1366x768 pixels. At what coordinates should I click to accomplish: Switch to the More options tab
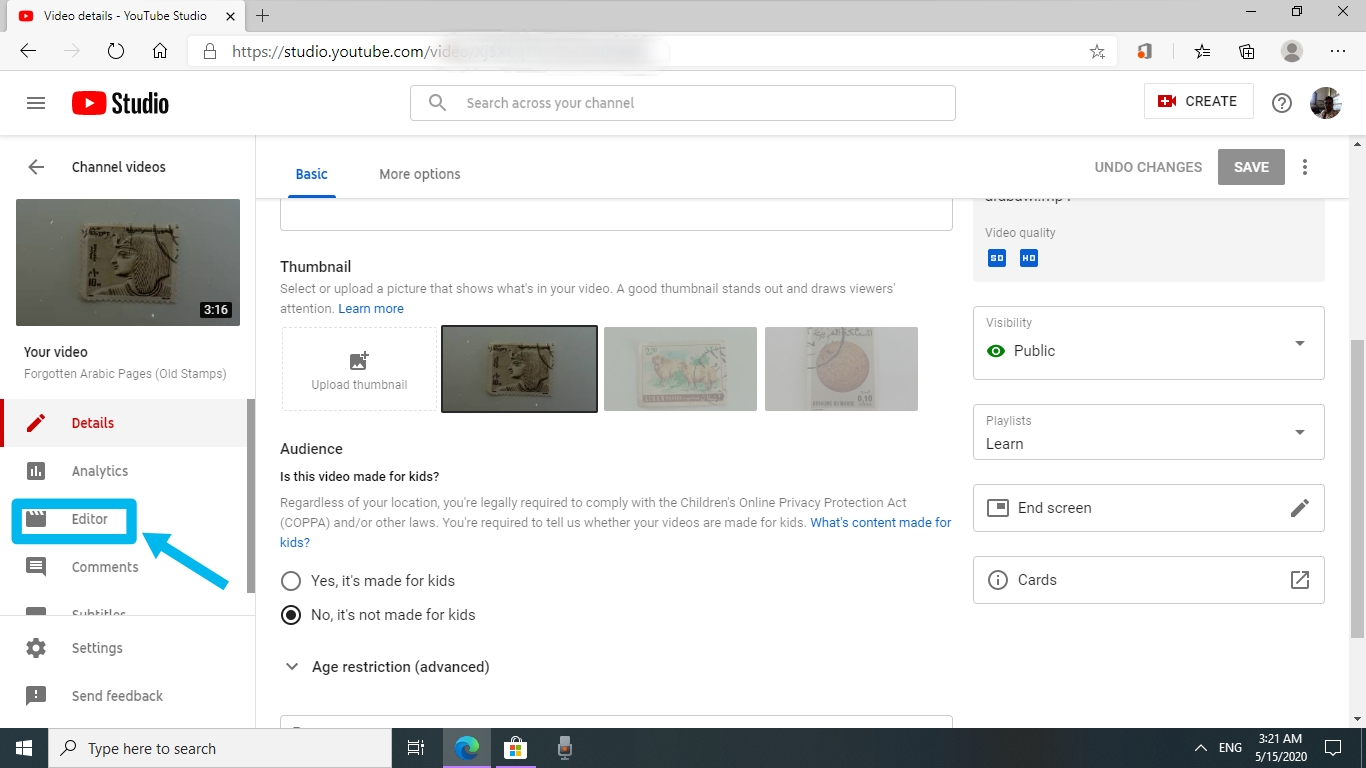coord(420,174)
